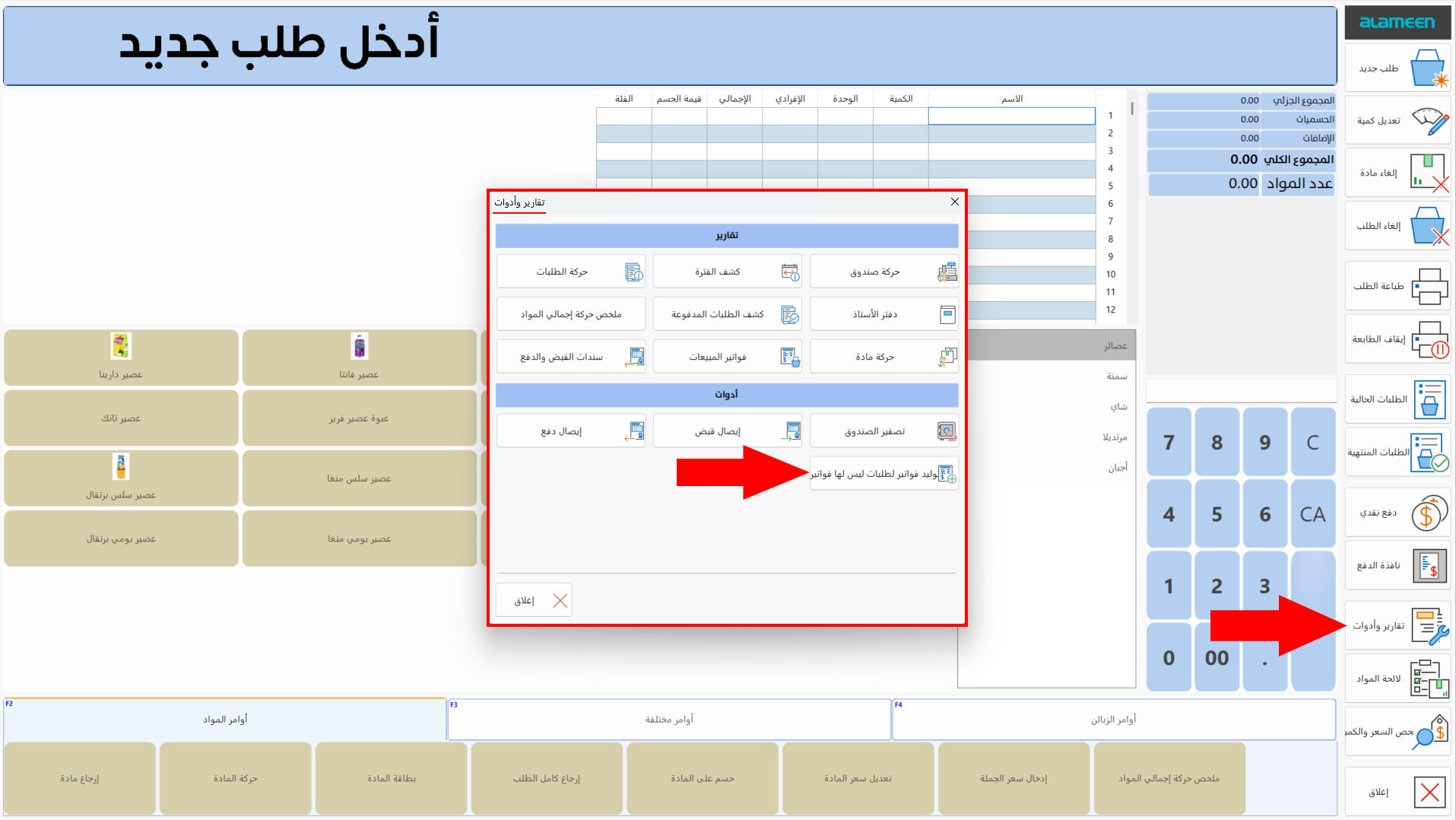Open كشف الطلبات المدفوعة paid orders report
The width and height of the screenshot is (1456, 820).
point(727,314)
